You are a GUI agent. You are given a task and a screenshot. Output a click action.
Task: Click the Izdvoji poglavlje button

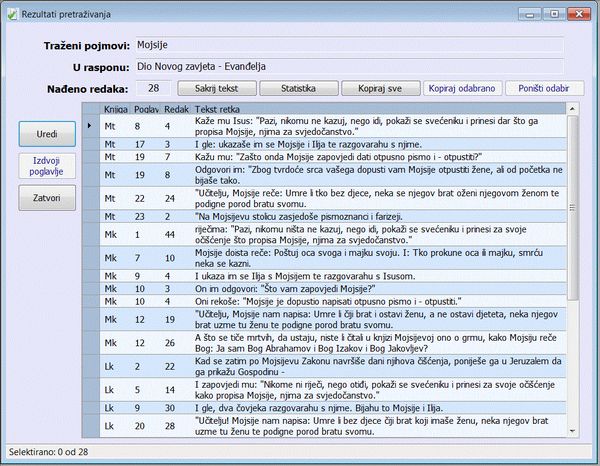click(x=46, y=166)
